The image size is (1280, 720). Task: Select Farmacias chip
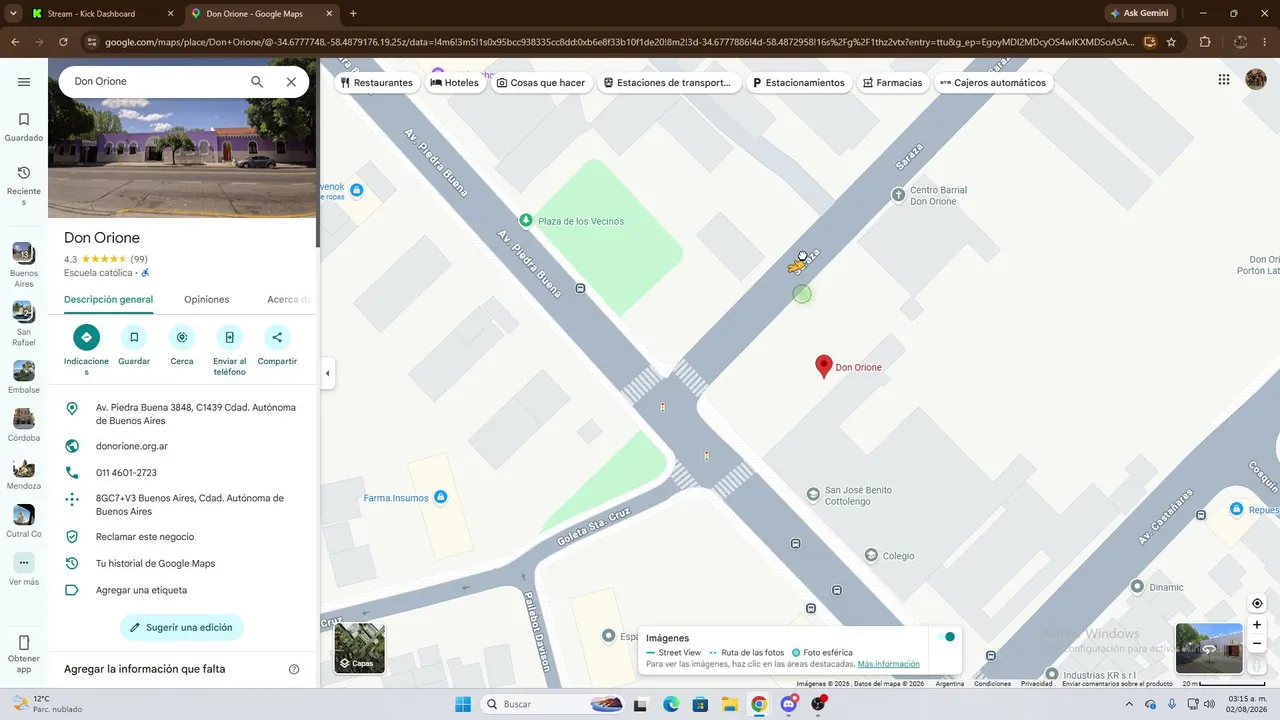coord(893,83)
